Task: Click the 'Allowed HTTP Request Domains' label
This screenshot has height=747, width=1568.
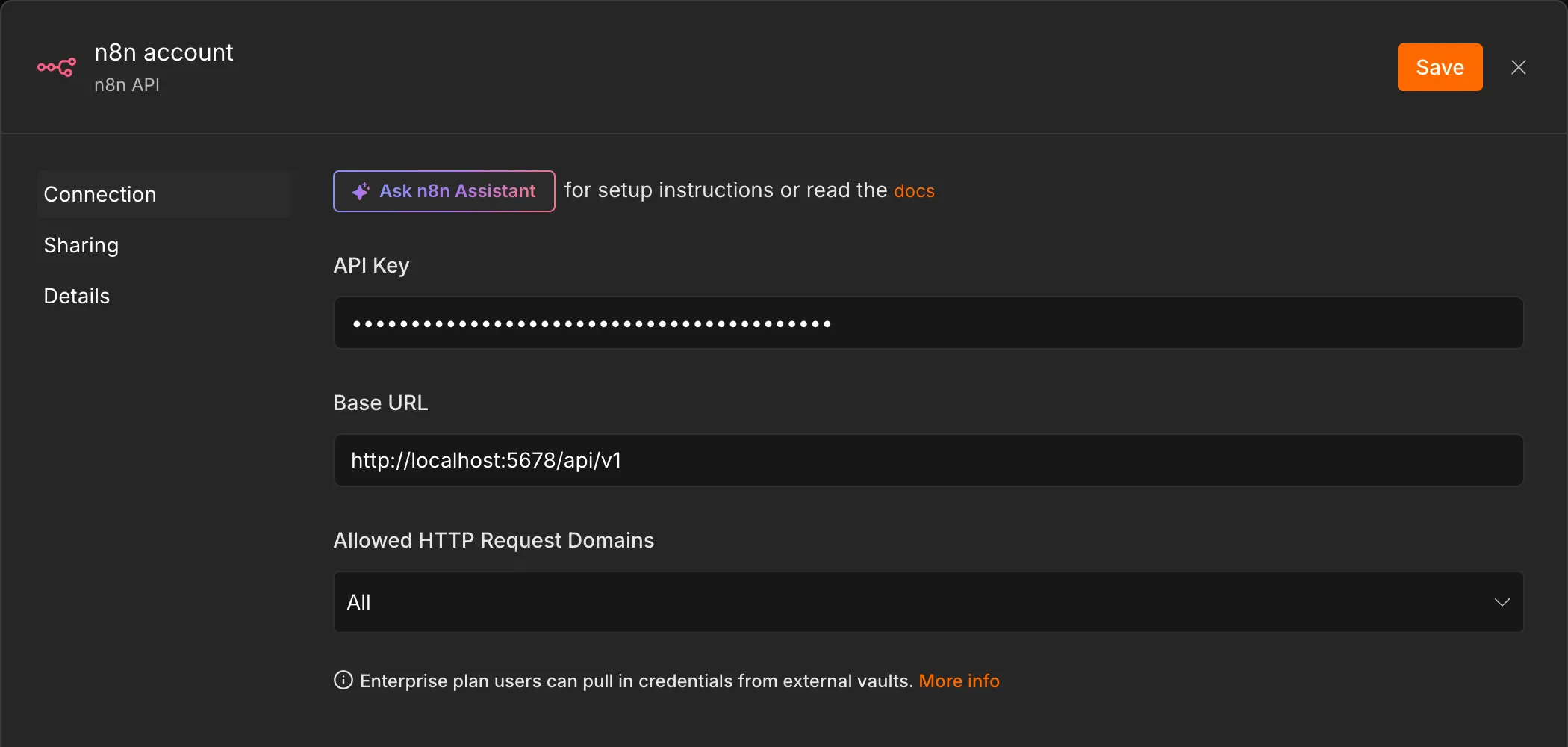Action: (x=494, y=540)
